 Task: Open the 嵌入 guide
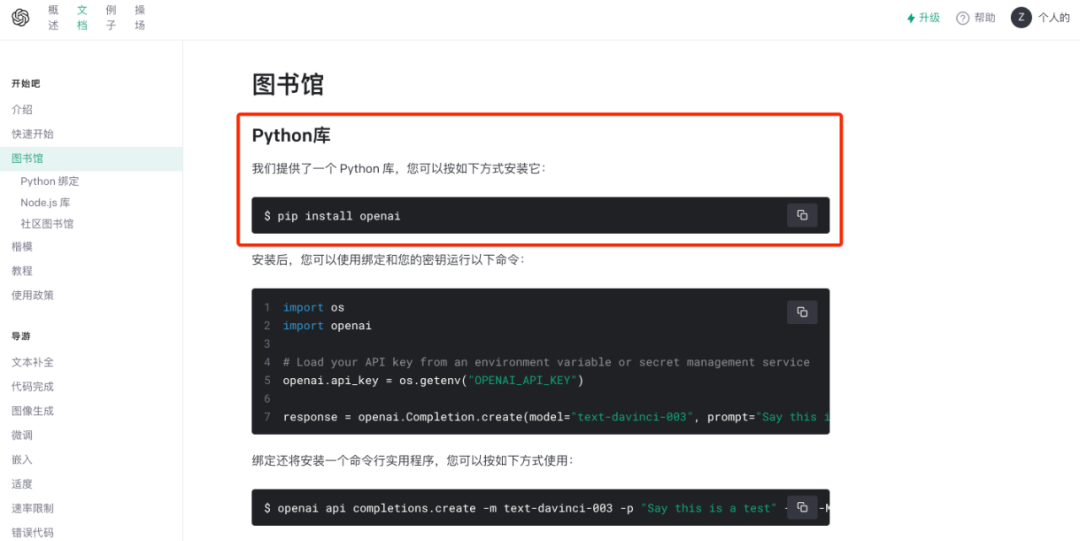coord(22,460)
